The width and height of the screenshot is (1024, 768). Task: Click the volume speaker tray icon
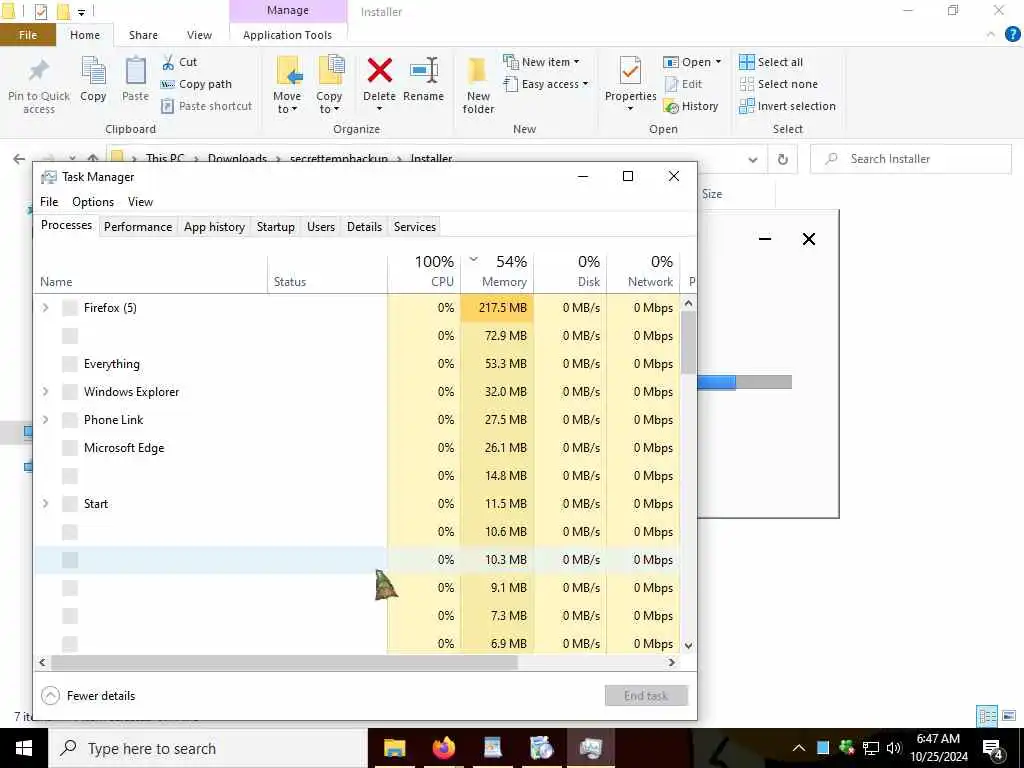click(894, 748)
